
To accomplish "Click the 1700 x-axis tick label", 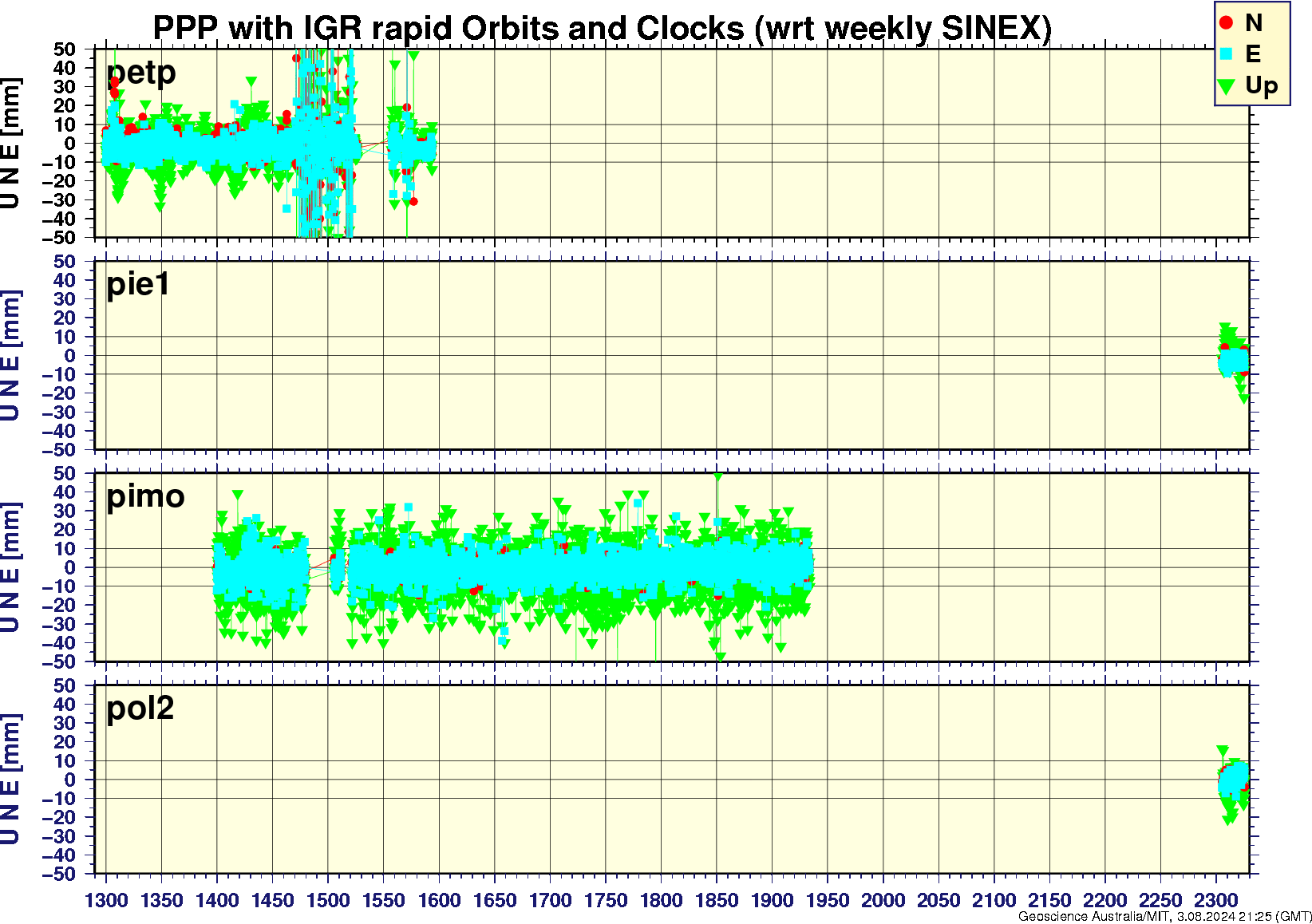I will pos(550,900).
